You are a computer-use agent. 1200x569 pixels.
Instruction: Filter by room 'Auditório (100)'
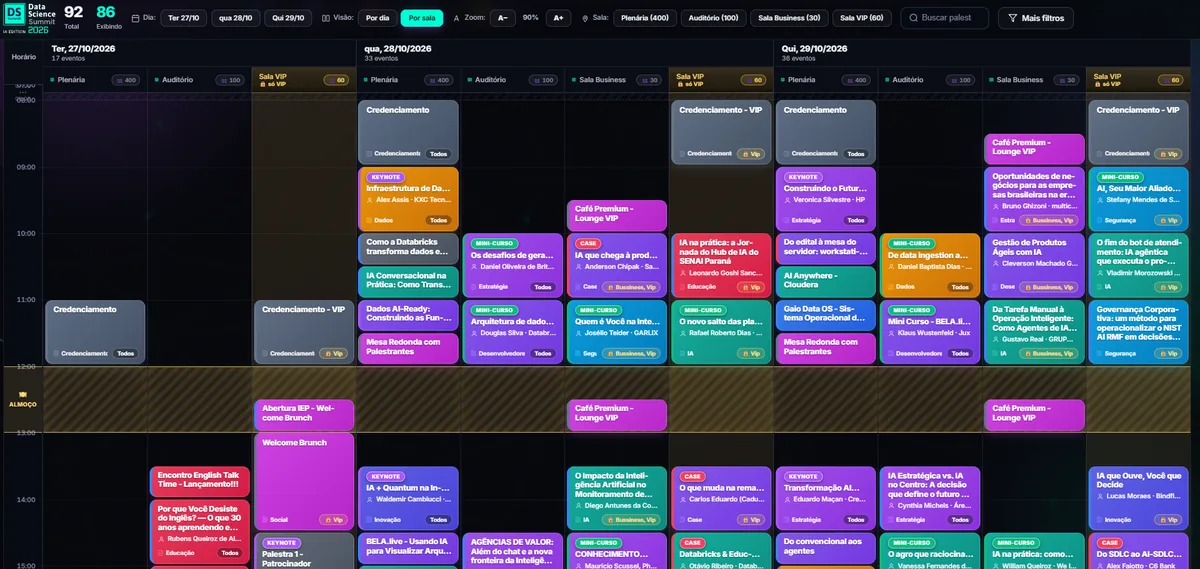point(713,18)
